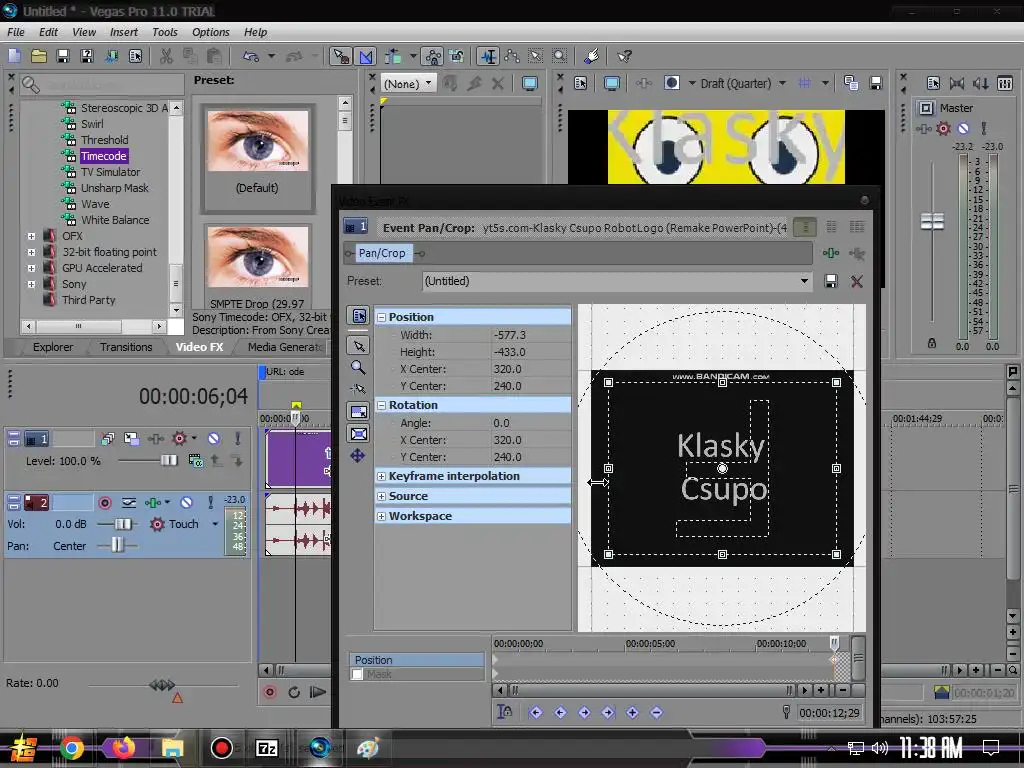Open the (Untitled) preset dropdown
This screenshot has width=1024, height=768.
coord(804,281)
